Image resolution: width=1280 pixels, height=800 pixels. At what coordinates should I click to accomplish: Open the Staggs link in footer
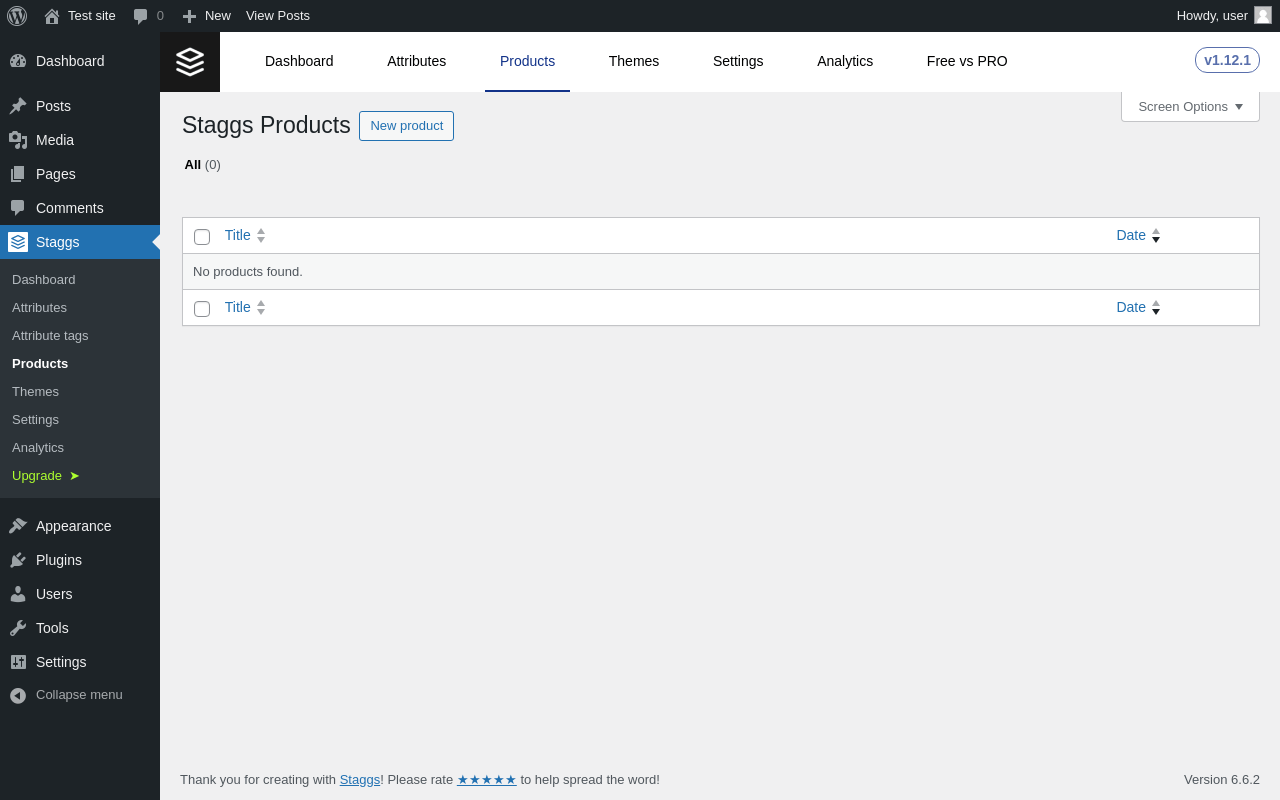(x=359, y=779)
